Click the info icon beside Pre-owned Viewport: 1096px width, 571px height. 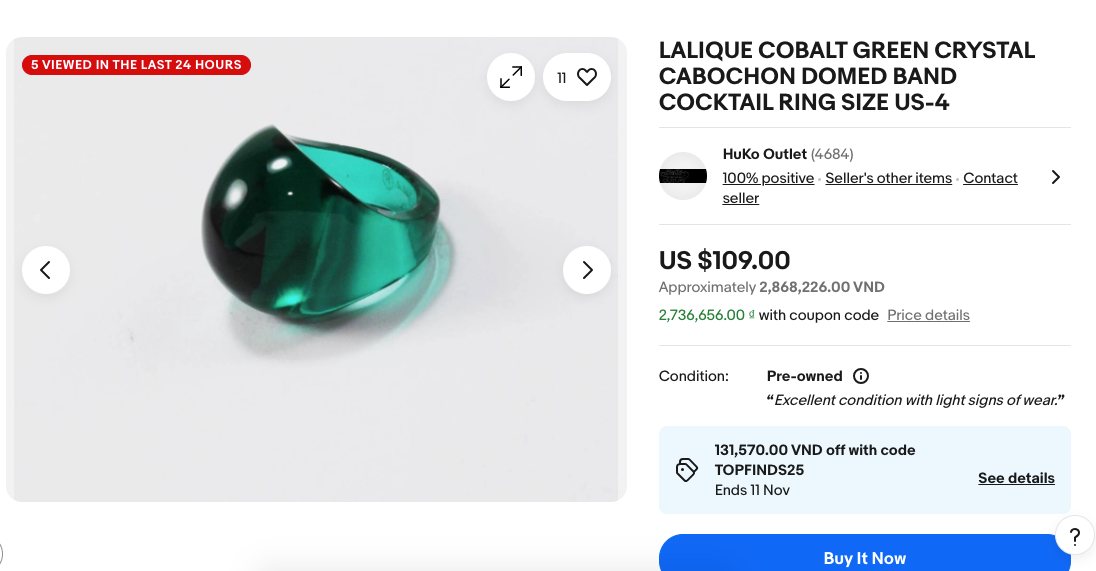[x=861, y=376]
